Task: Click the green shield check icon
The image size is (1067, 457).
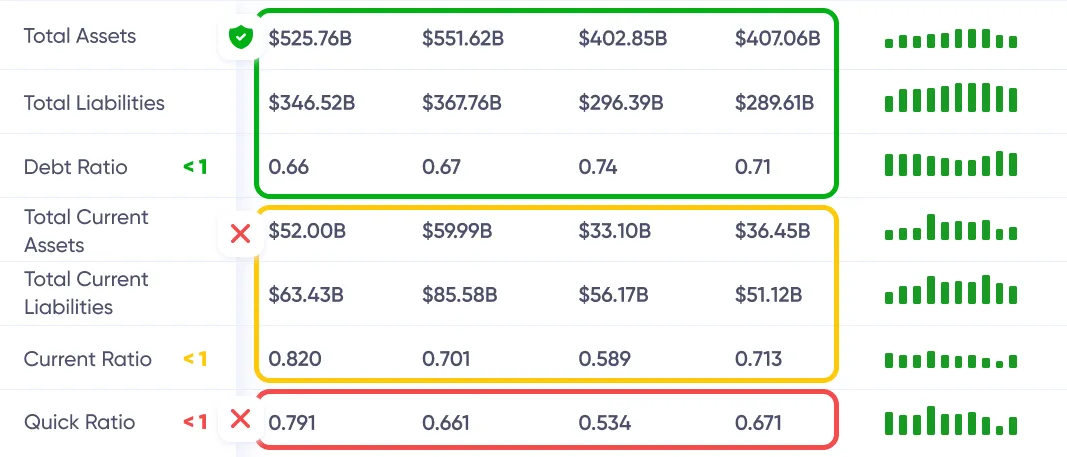Action: pyautogui.click(x=239, y=38)
